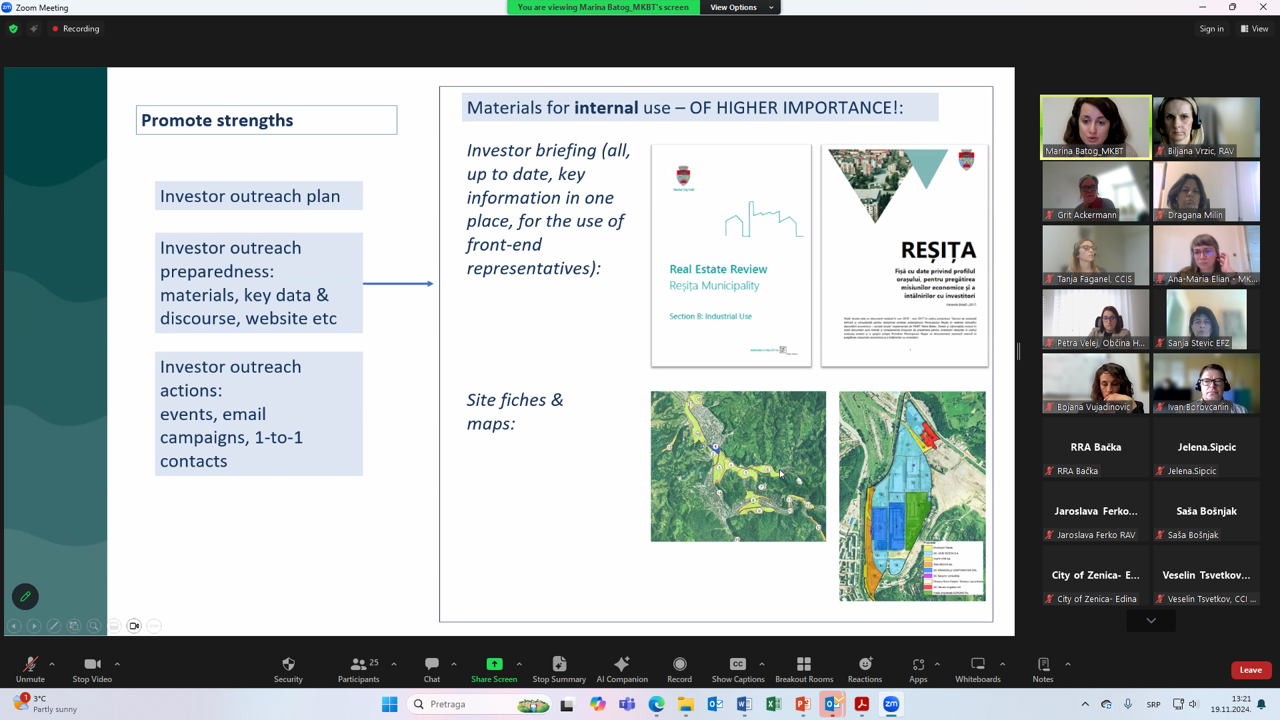Screen dimensions: 1280x720
Task: Click the green encryption shield icon
Action: 13,29
